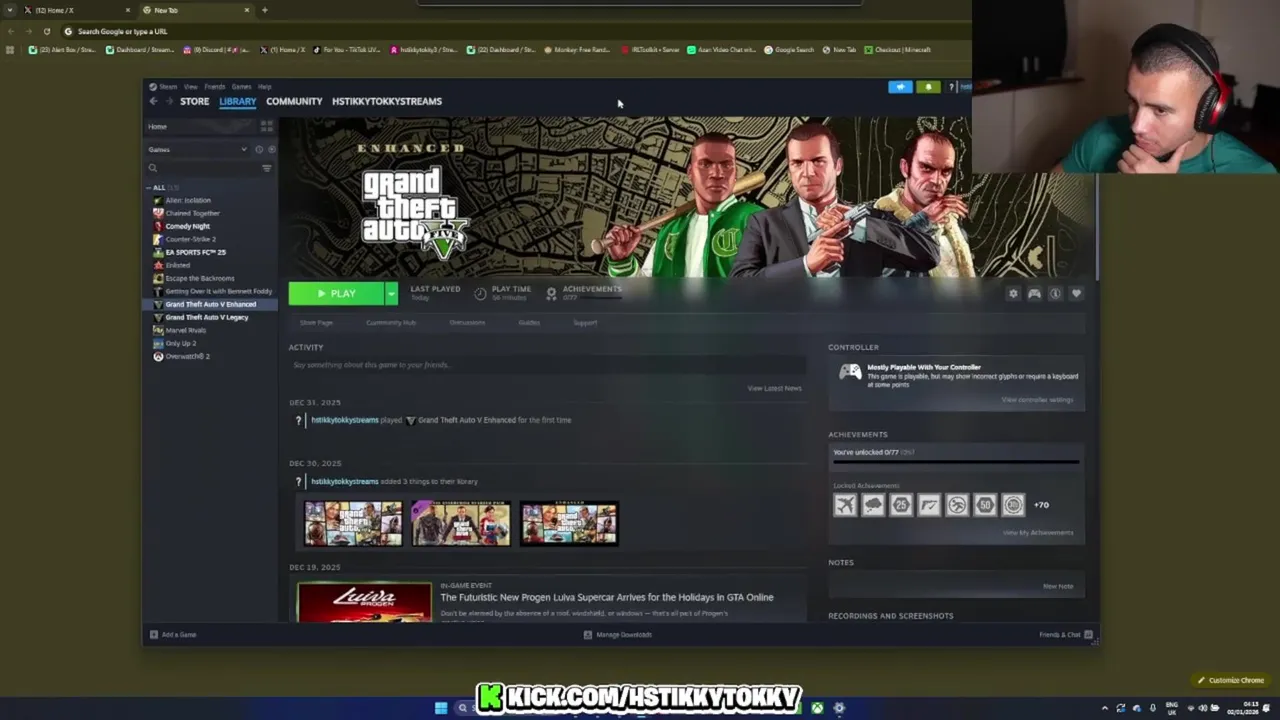Image resolution: width=1280 pixels, height=720 pixels.
Task: Click the recent activity clock icon
Action: (259, 149)
